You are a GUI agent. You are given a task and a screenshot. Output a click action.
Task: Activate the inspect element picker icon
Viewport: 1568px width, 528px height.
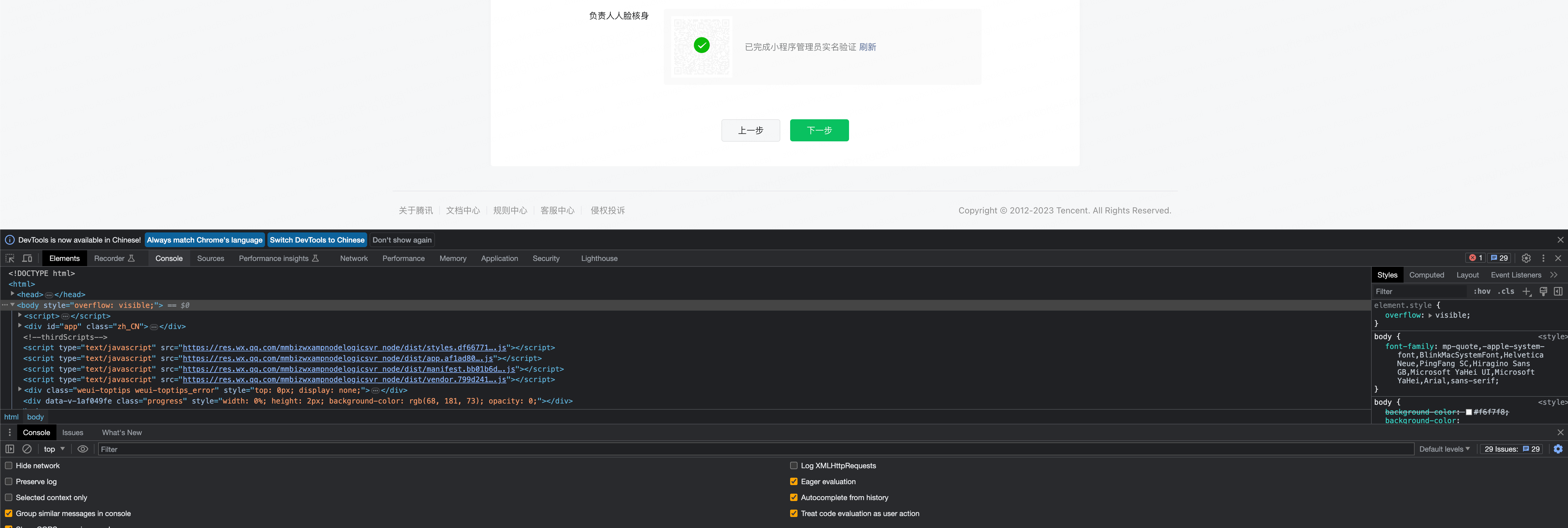point(10,258)
